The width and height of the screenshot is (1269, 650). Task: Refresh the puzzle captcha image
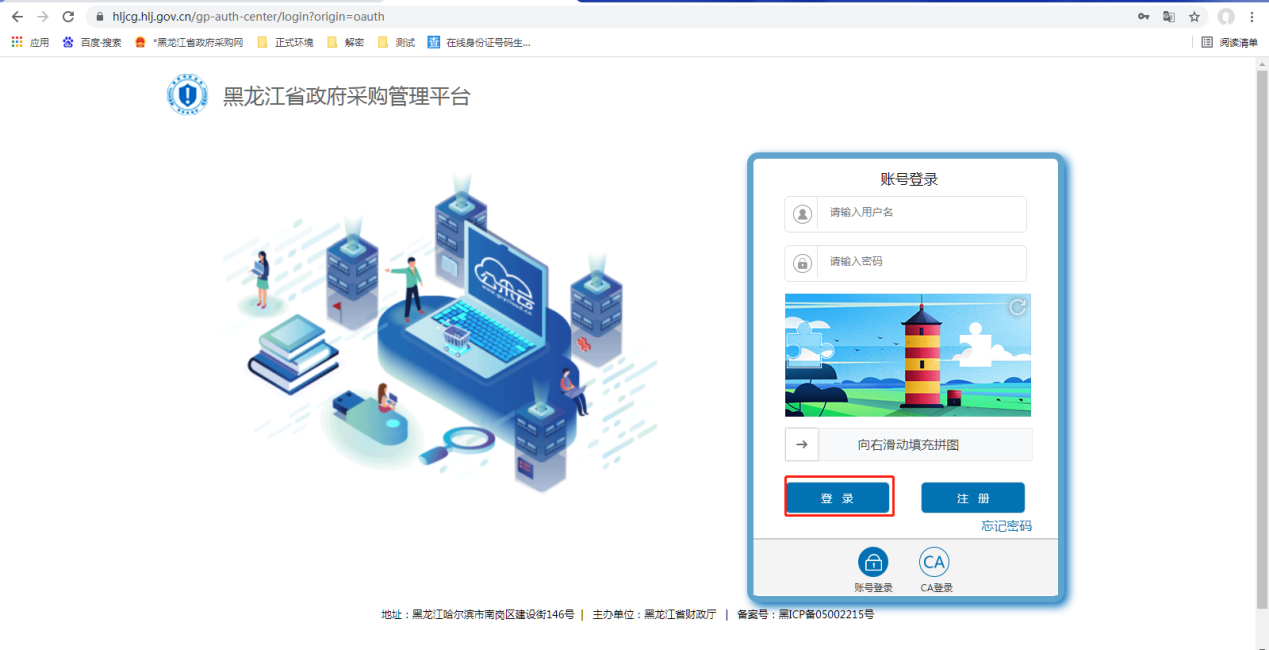(x=1017, y=307)
